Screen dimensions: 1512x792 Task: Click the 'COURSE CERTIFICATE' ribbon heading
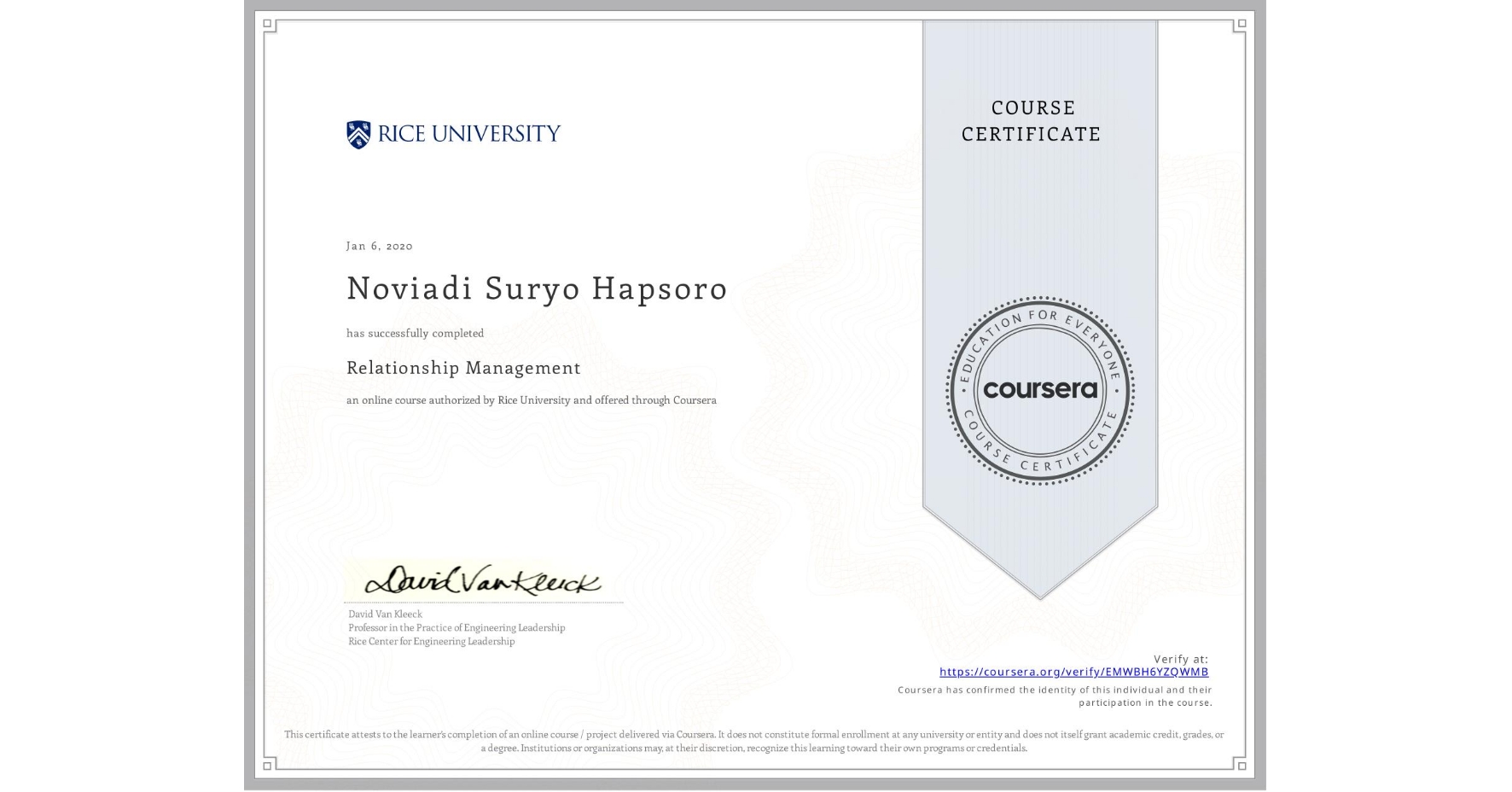1032,120
